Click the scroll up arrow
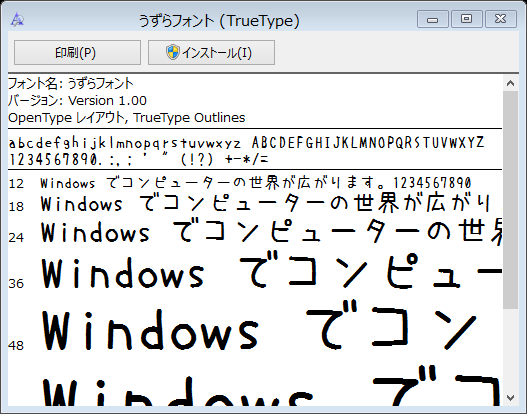 click(x=511, y=83)
